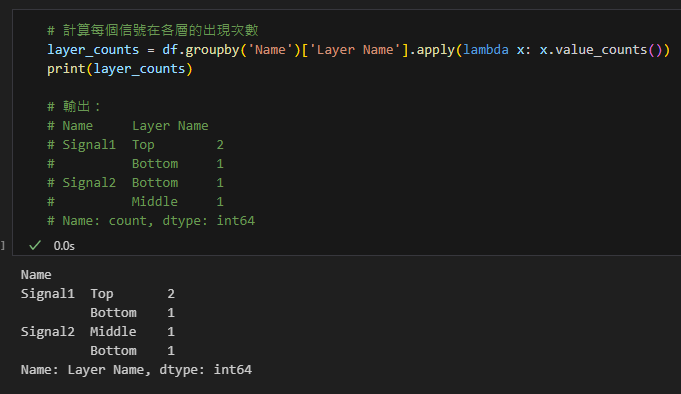Click value_counts() in the lambda expression
The height and width of the screenshot is (394, 681).
click(608, 50)
